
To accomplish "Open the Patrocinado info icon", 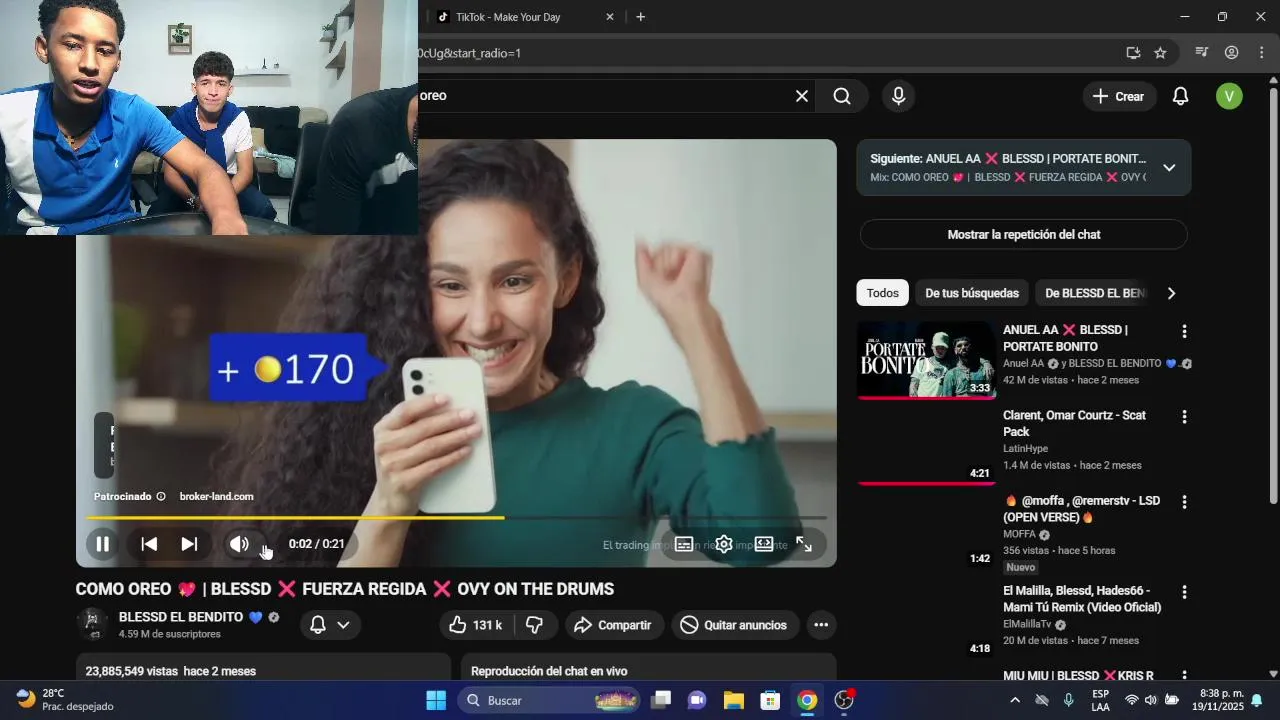I will point(161,496).
